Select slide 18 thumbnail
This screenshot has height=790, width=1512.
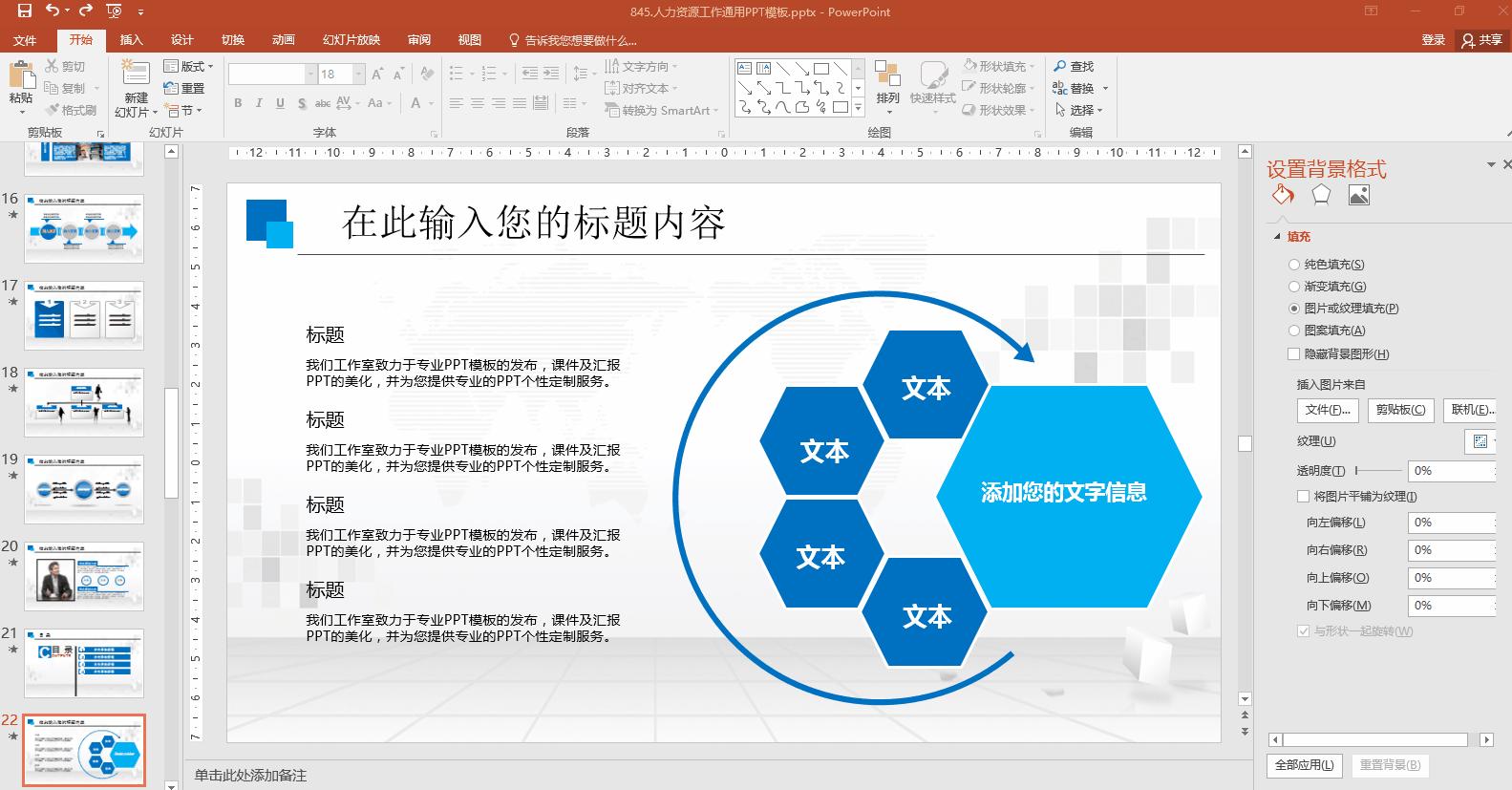coord(84,402)
